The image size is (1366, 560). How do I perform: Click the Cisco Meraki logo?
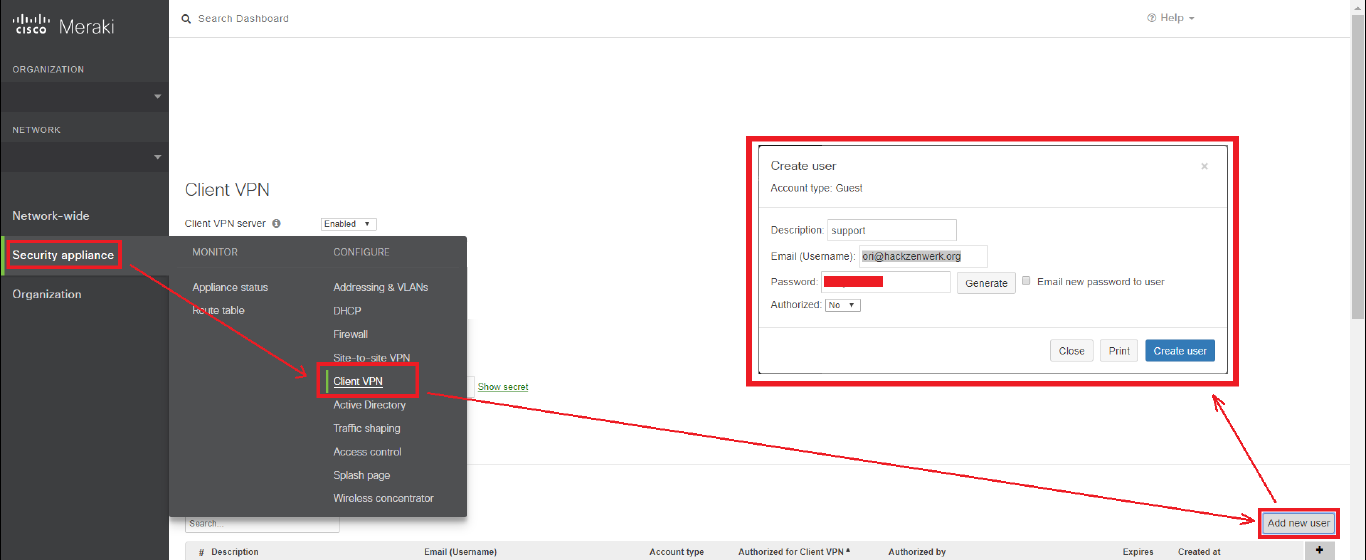[63, 24]
